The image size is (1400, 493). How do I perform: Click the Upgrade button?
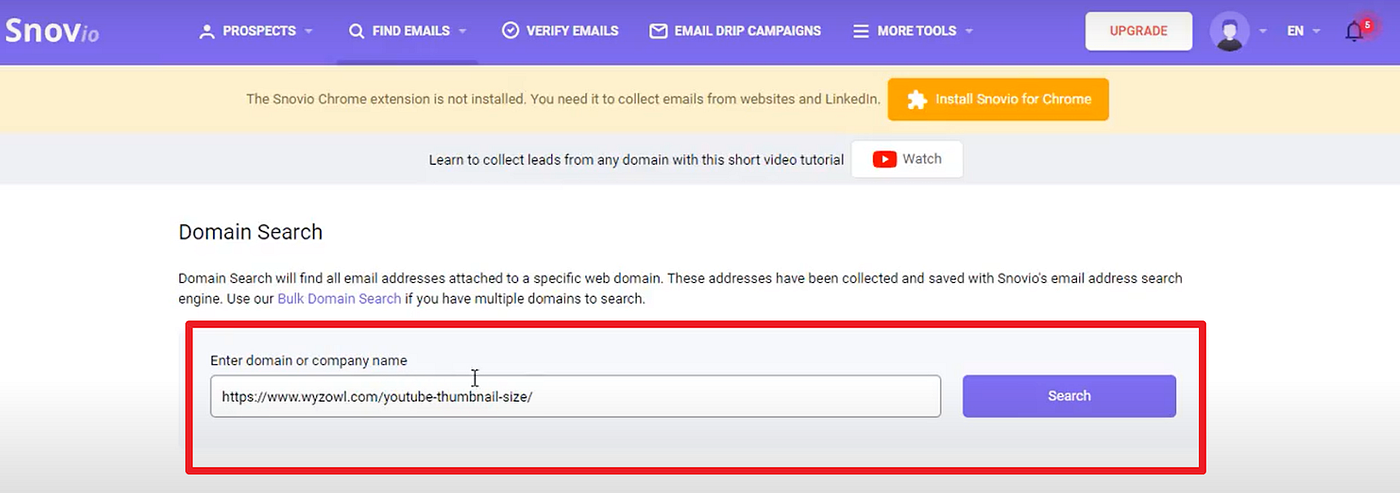[x=1138, y=31]
